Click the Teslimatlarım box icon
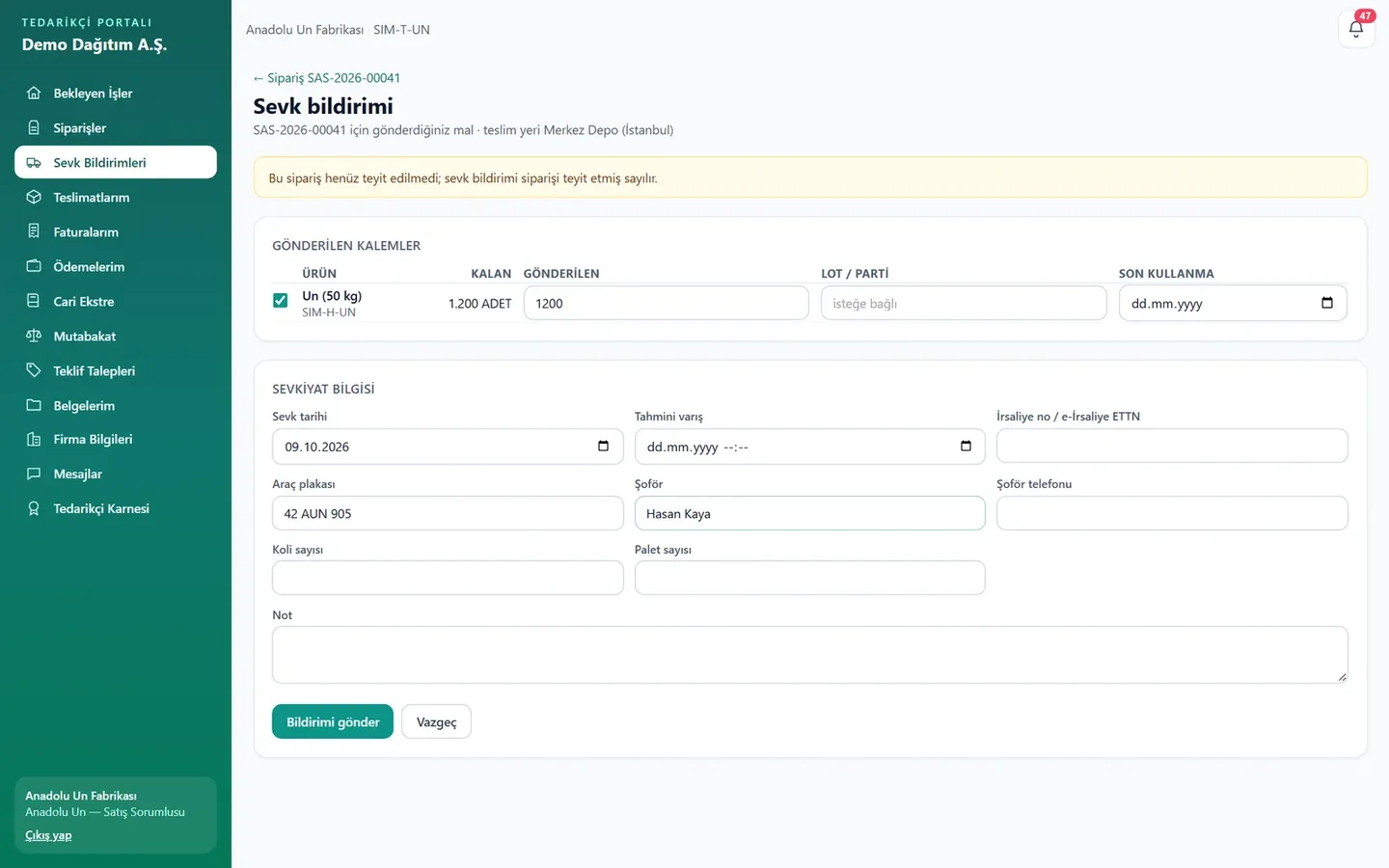This screenshot has height=868, width=1389. 34,197
